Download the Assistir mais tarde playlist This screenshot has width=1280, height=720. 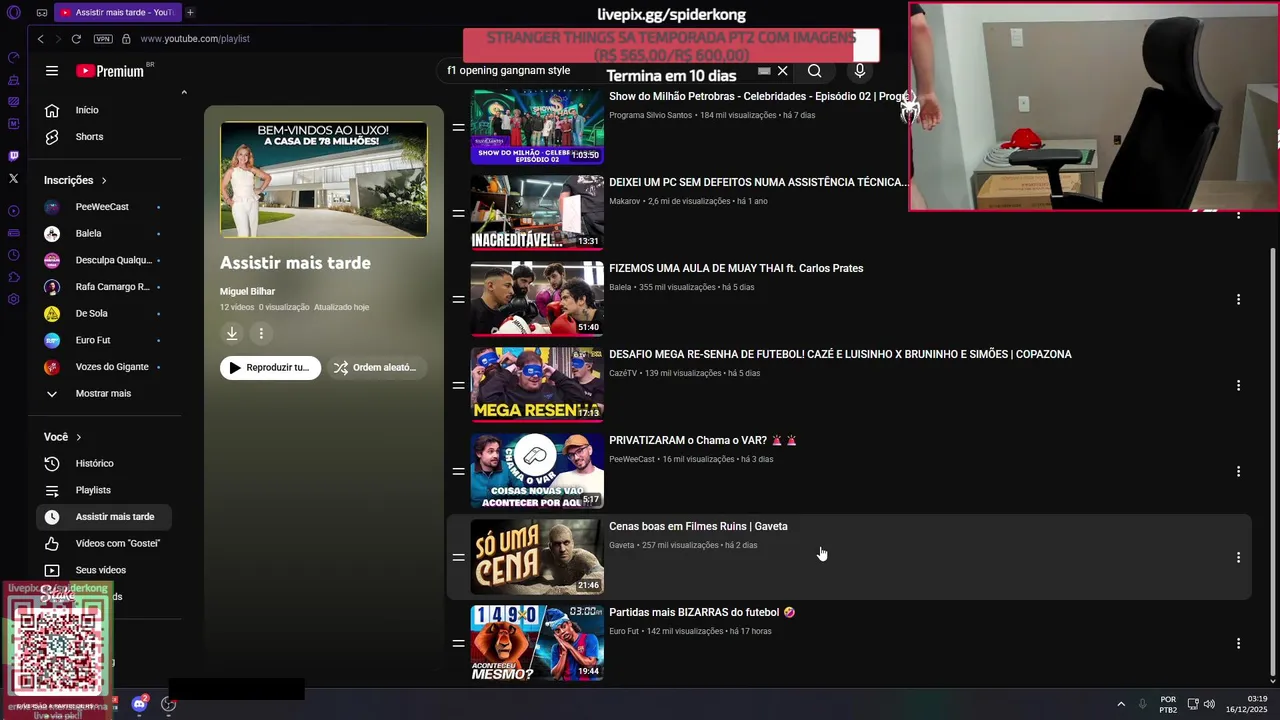[232, 334]
